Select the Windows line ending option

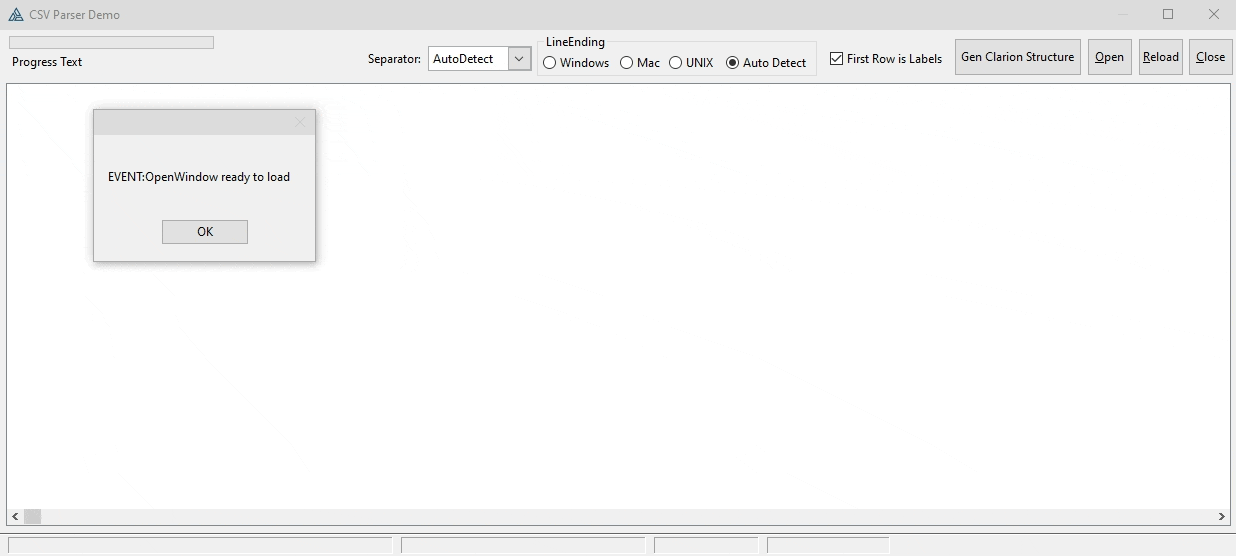550,63
